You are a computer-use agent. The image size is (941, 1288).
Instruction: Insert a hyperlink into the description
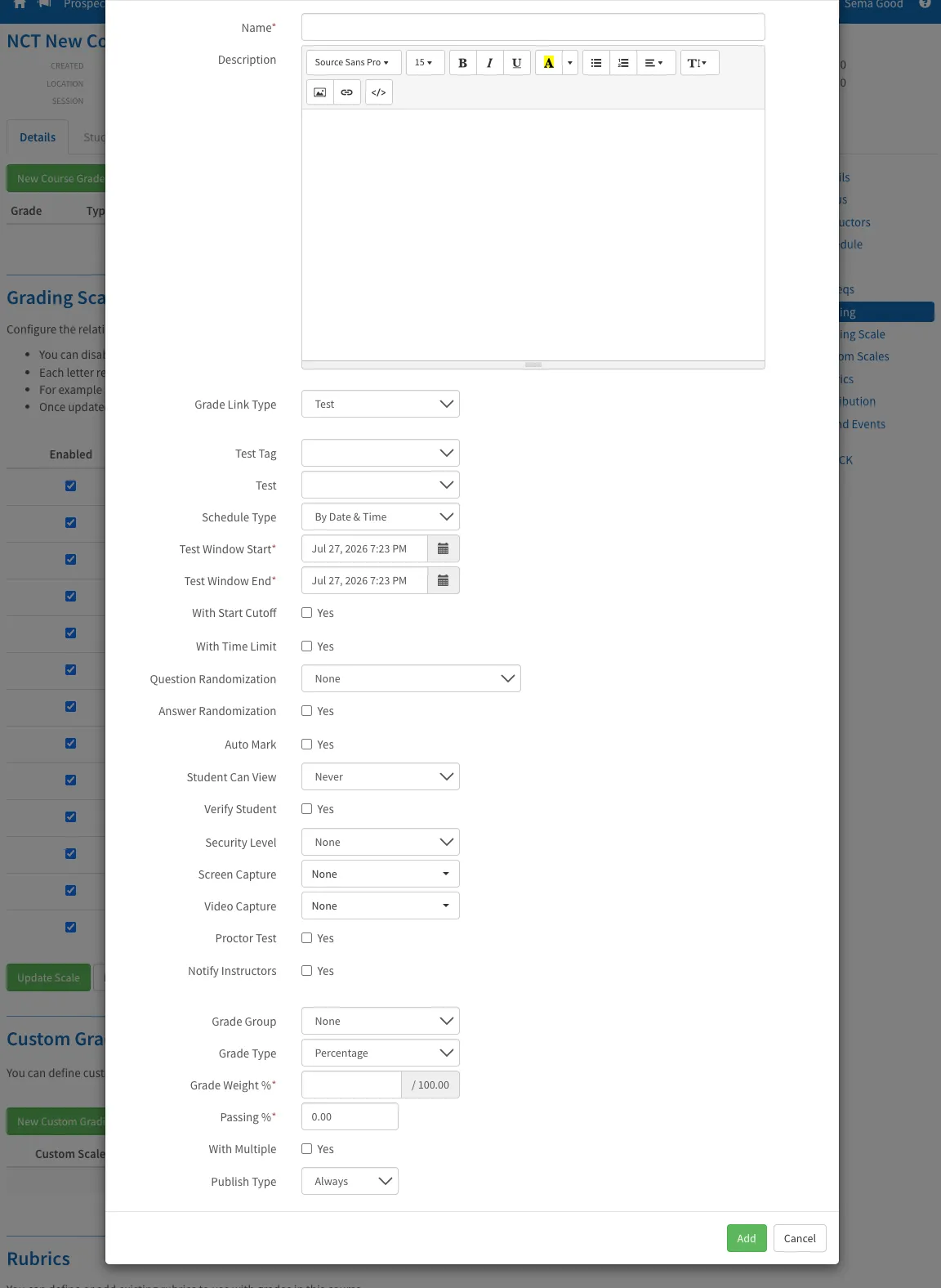[x=347, y=92]
